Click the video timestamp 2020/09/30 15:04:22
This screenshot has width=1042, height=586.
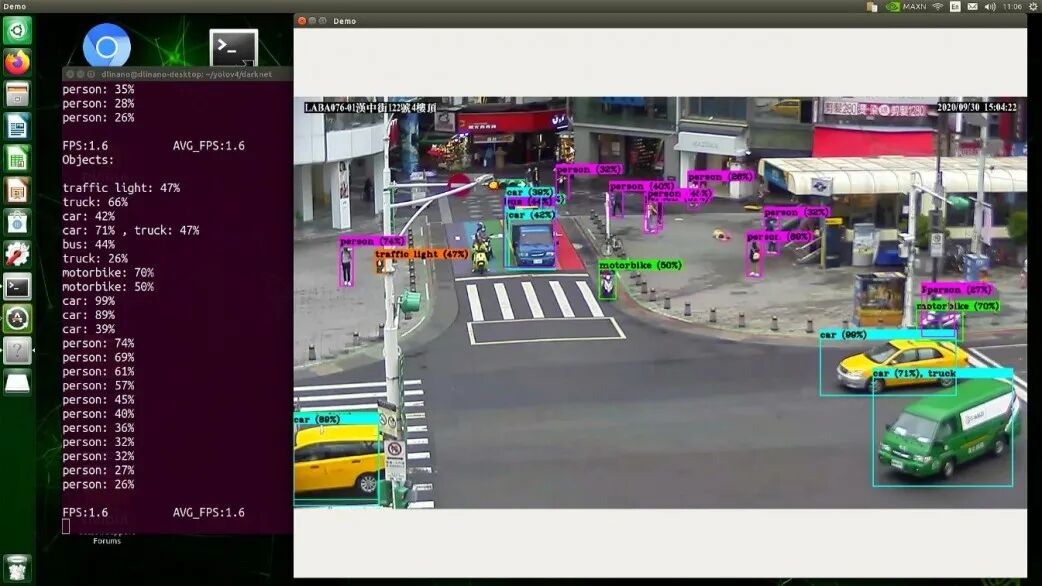click(976, 107)
